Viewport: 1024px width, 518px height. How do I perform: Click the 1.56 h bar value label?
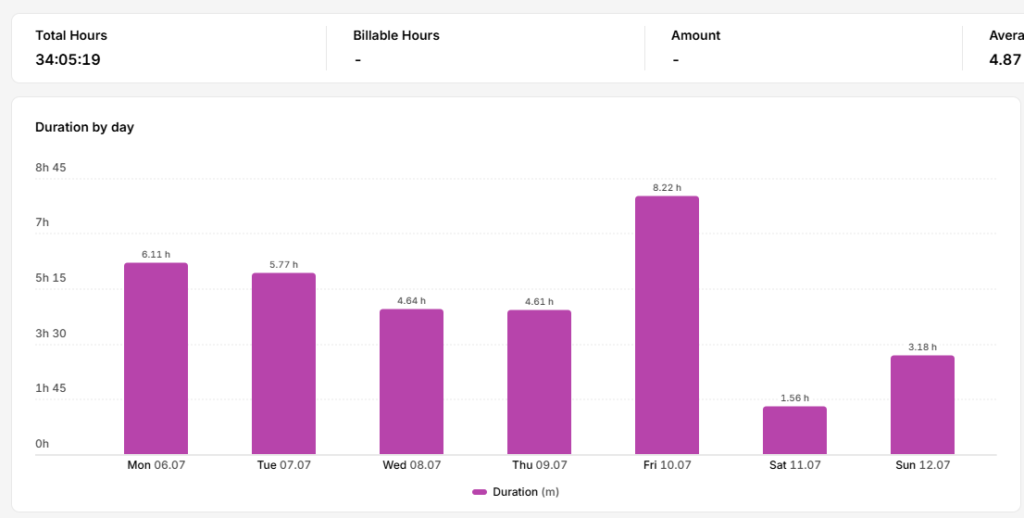click(x=795, y=398)
